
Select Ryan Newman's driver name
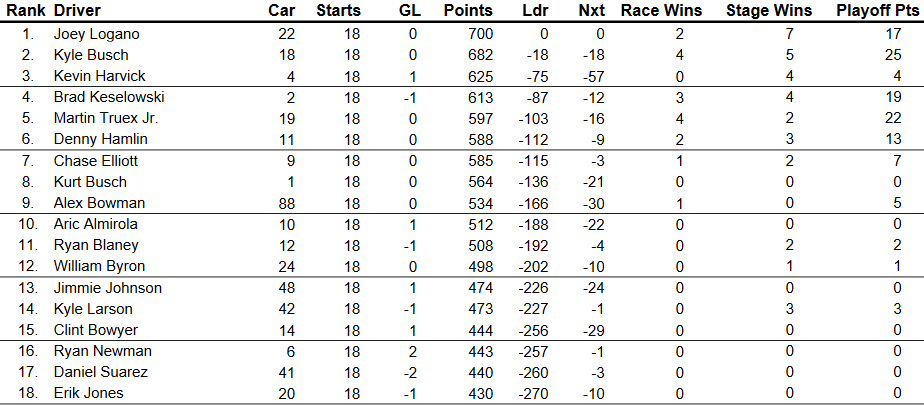(x=96, y=351)
